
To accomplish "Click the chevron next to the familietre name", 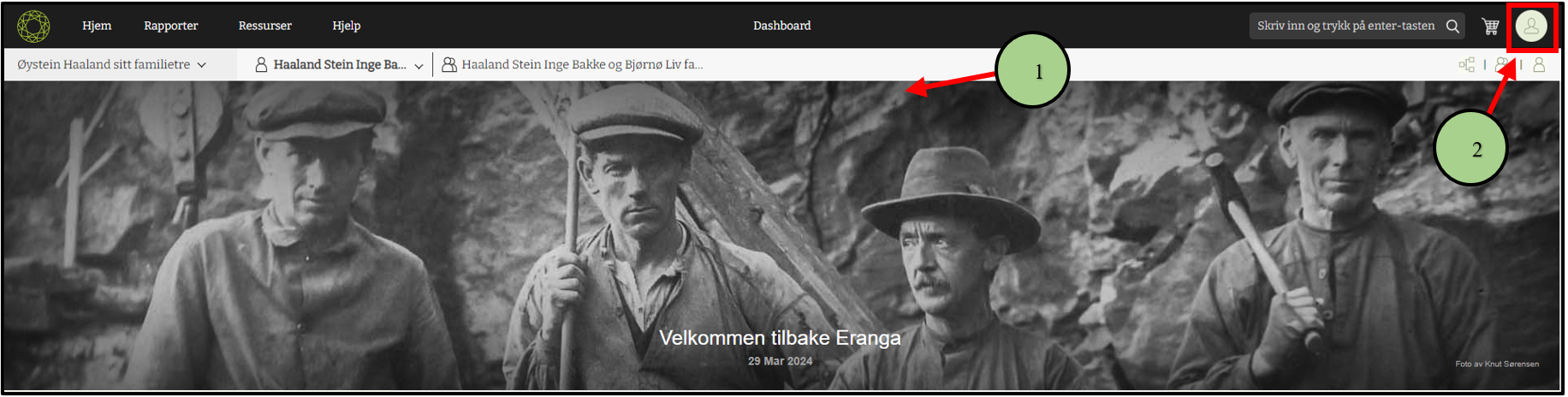I will coord(202,65).
